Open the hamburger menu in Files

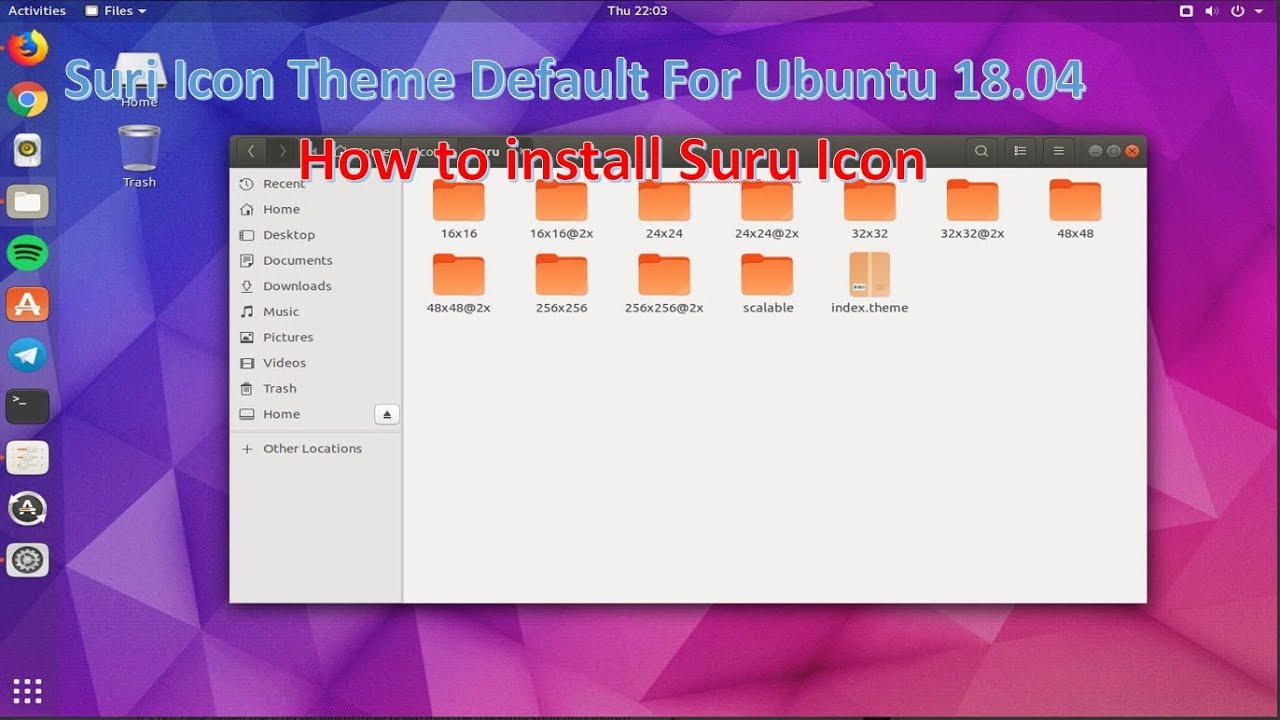coord(1057,150)
